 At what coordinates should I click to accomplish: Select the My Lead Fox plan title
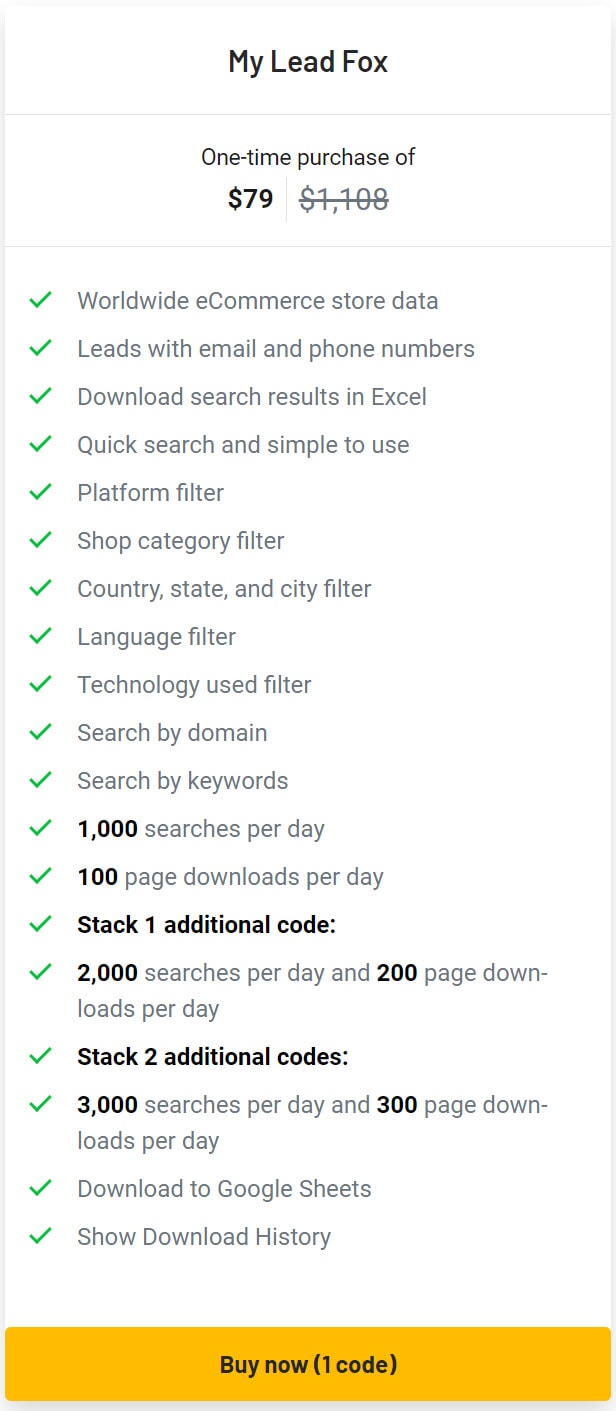[308, 62]
